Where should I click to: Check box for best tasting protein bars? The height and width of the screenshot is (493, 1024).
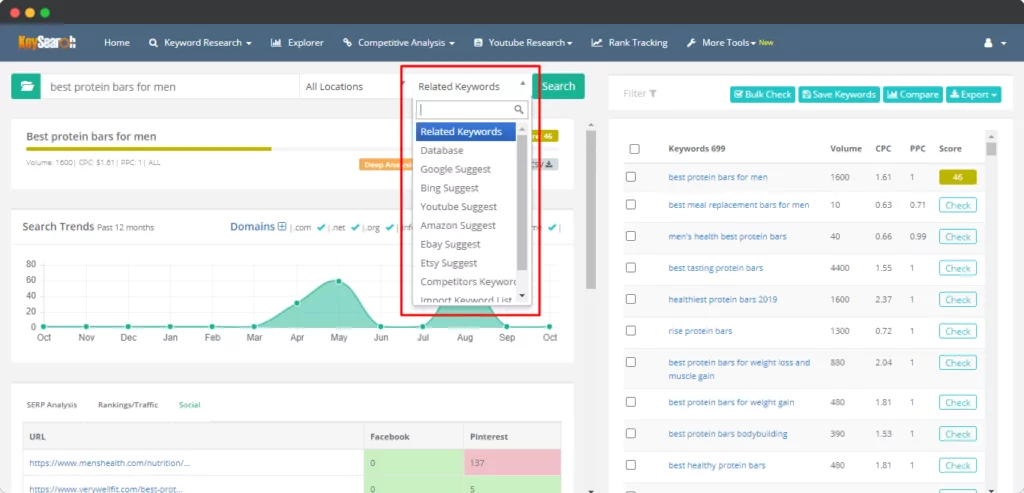[631, 268]
